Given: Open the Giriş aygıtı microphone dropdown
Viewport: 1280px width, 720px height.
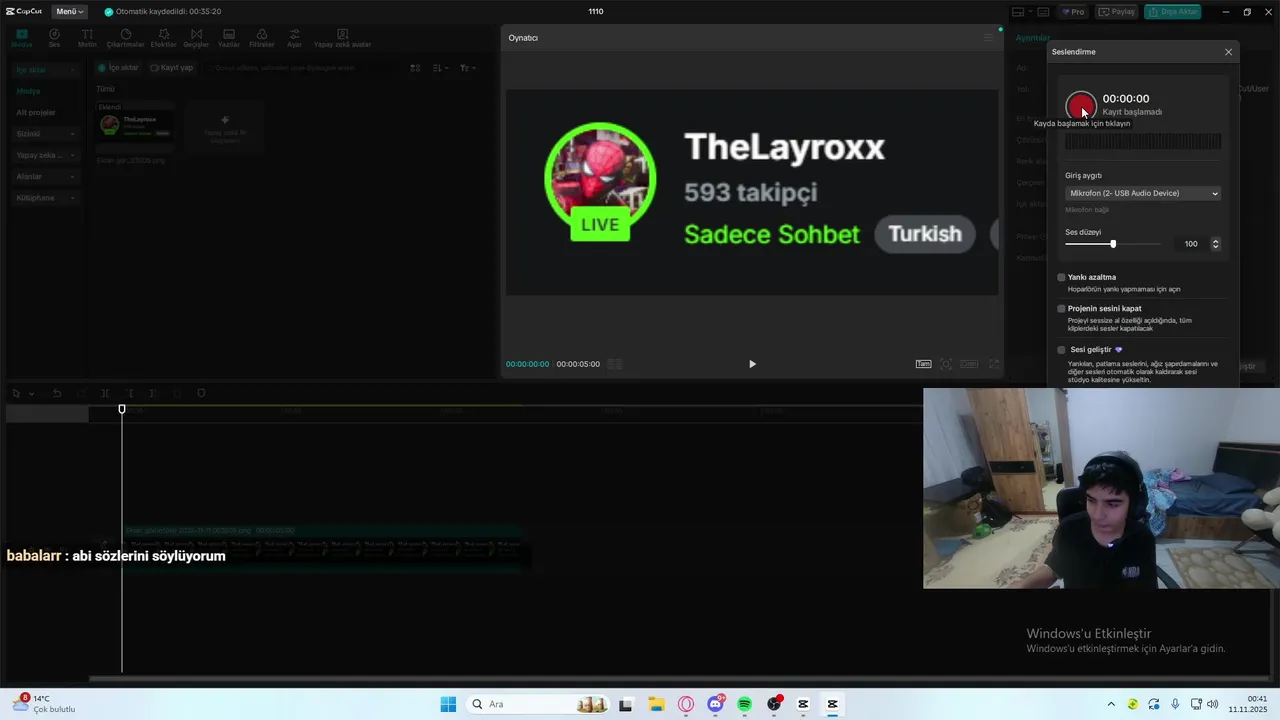Looking at the screenshot, I should (1143, 193).
